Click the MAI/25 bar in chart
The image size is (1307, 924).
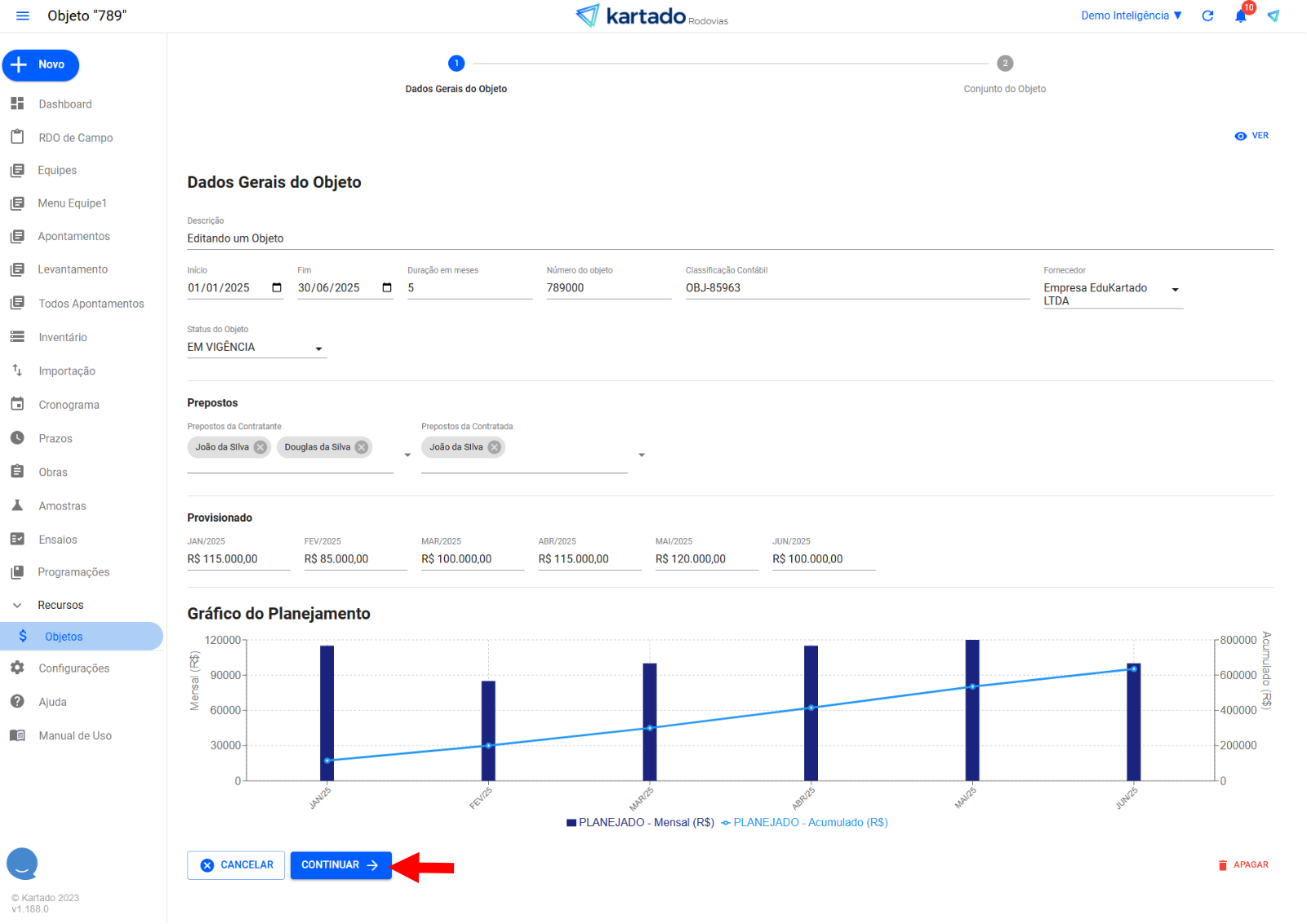(x=971, y=710)
